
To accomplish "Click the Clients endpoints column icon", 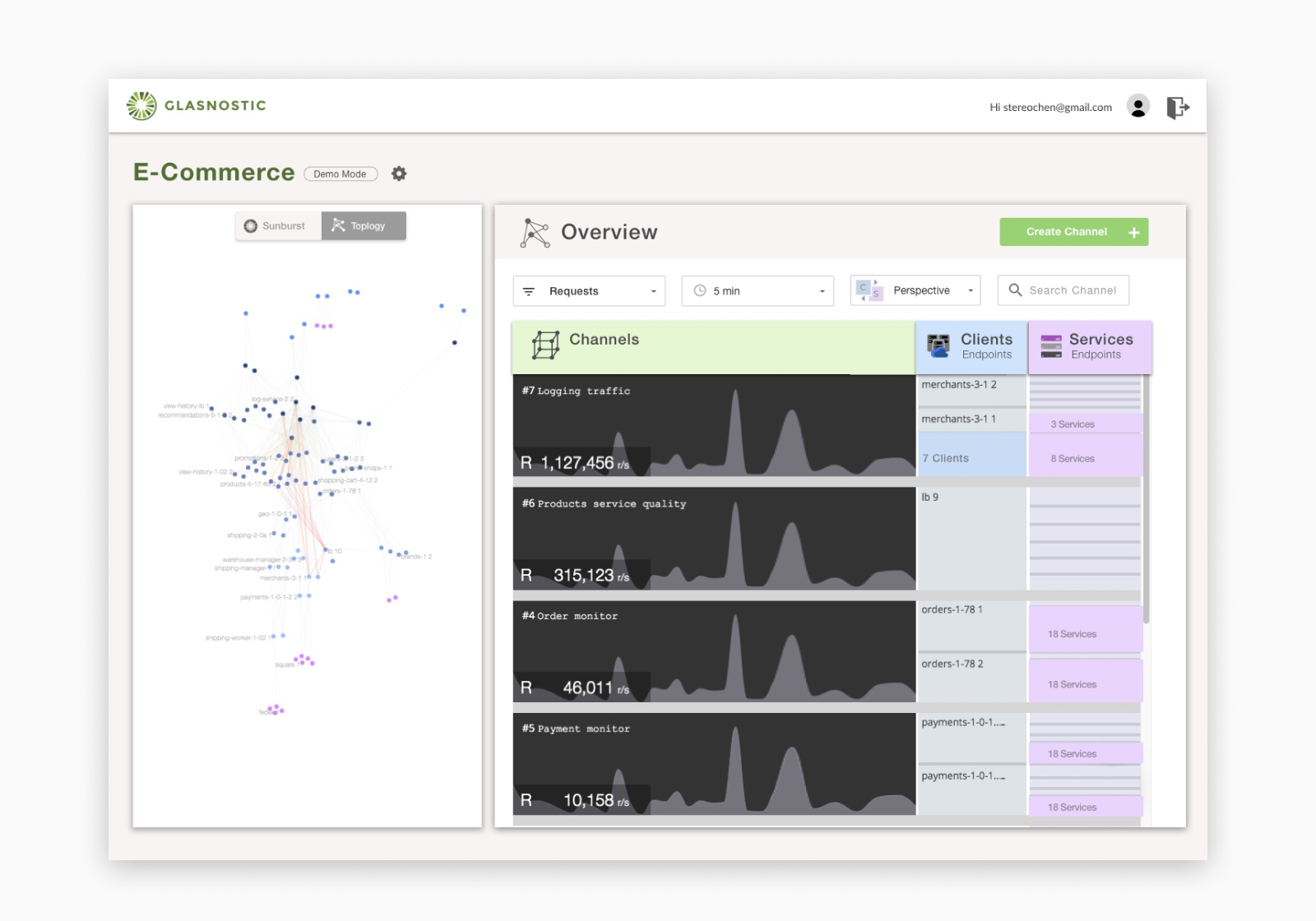I will pos(938,346).
